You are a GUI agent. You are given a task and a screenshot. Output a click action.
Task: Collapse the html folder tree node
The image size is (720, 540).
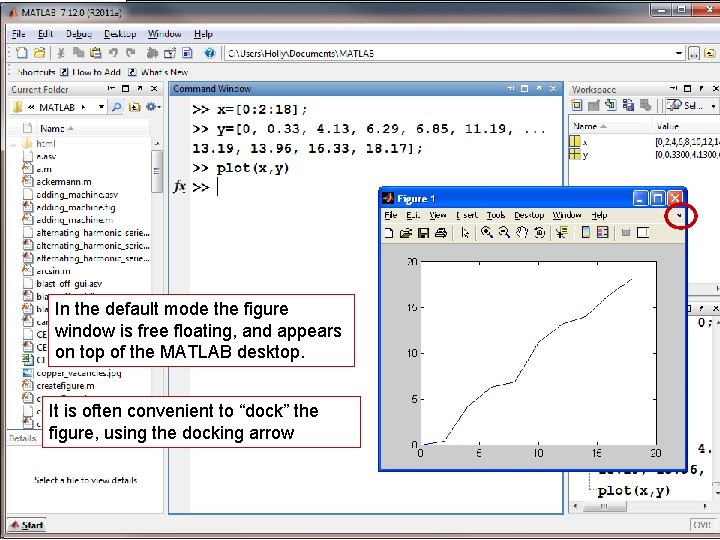click(x=13, y=144)
